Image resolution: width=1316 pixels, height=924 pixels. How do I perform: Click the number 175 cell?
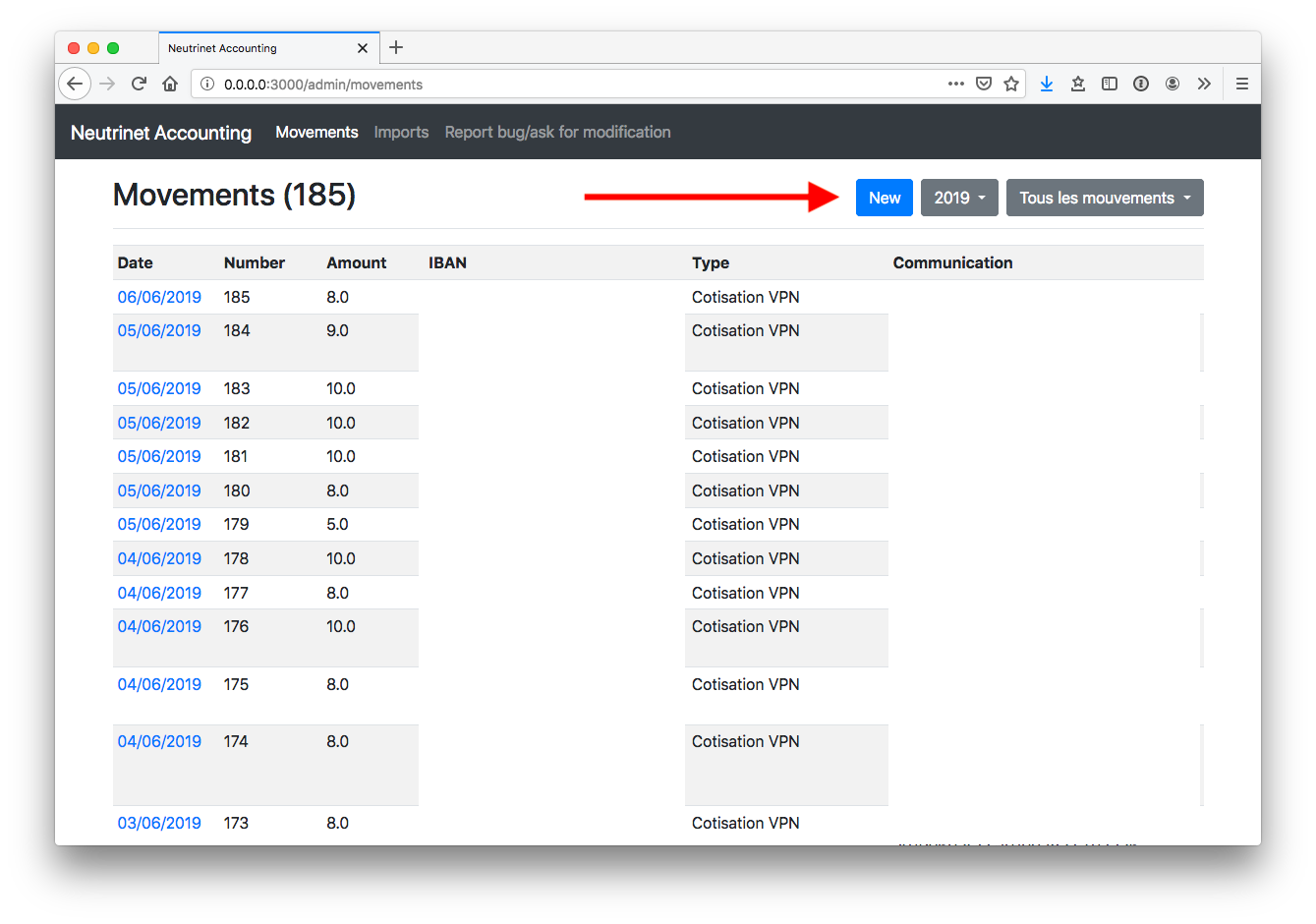tap(236, 684)
